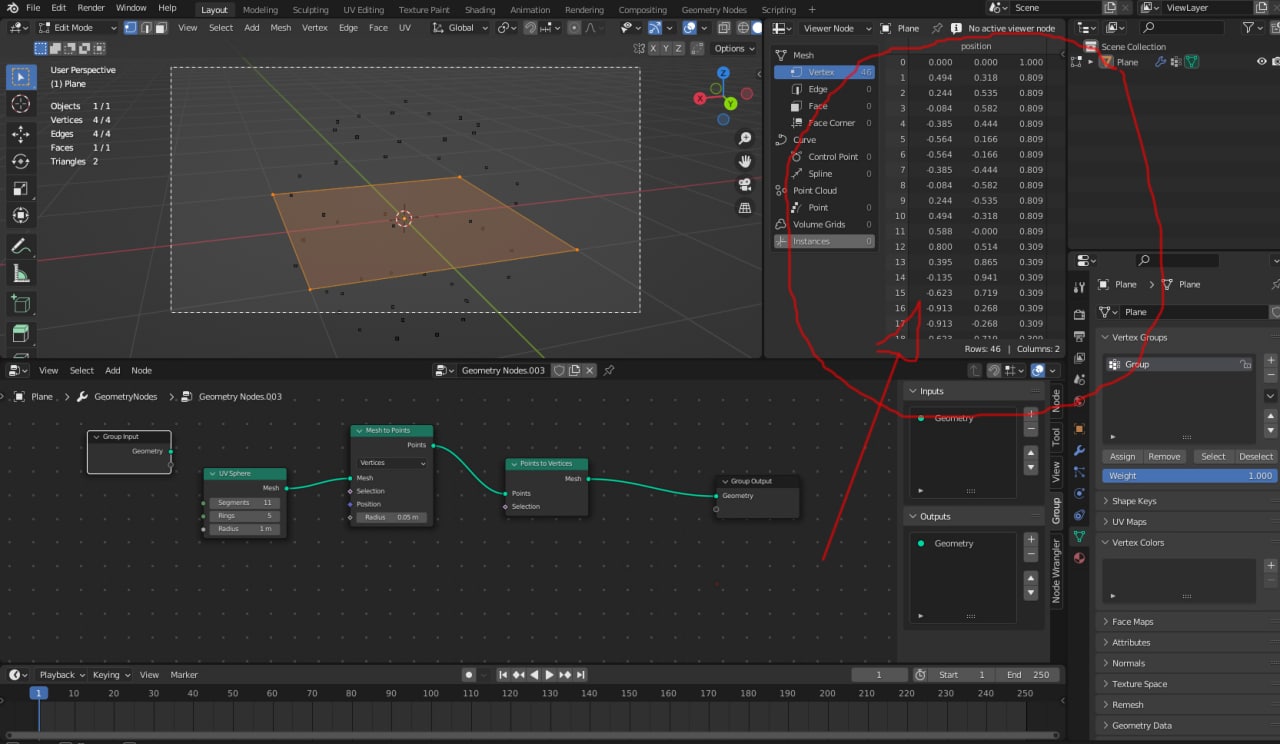Screen dimensions: 1280x744
Task: Expand the Shape Keys panel
Action: [1133, 501]
